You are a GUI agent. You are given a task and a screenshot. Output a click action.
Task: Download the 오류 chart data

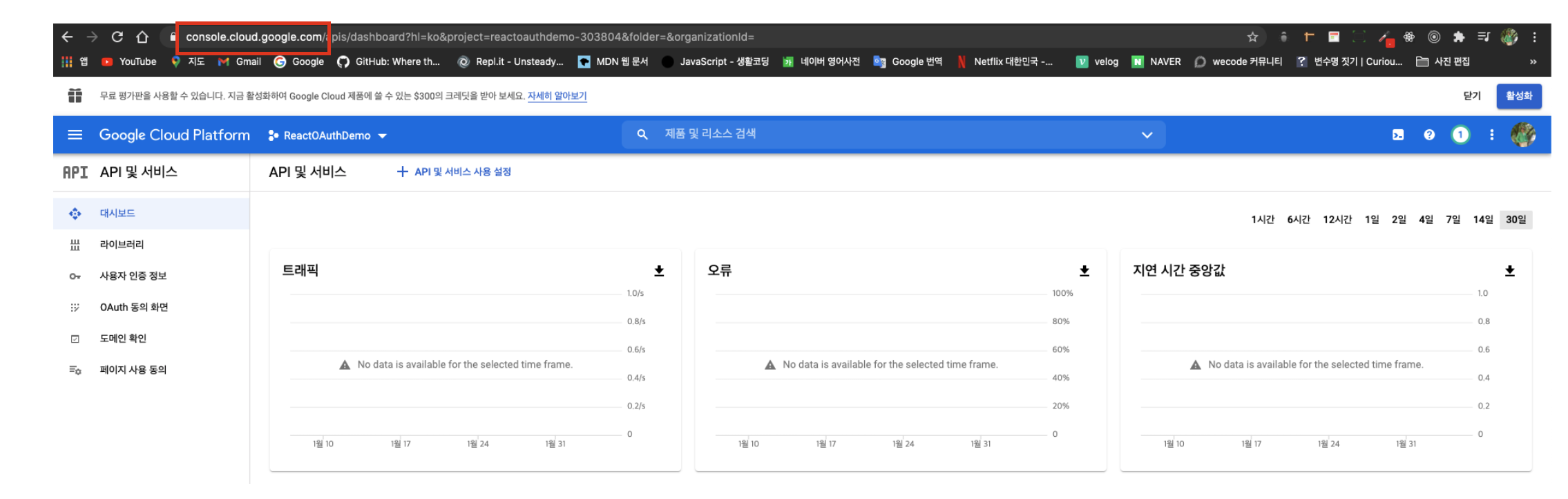[1084, 270]
